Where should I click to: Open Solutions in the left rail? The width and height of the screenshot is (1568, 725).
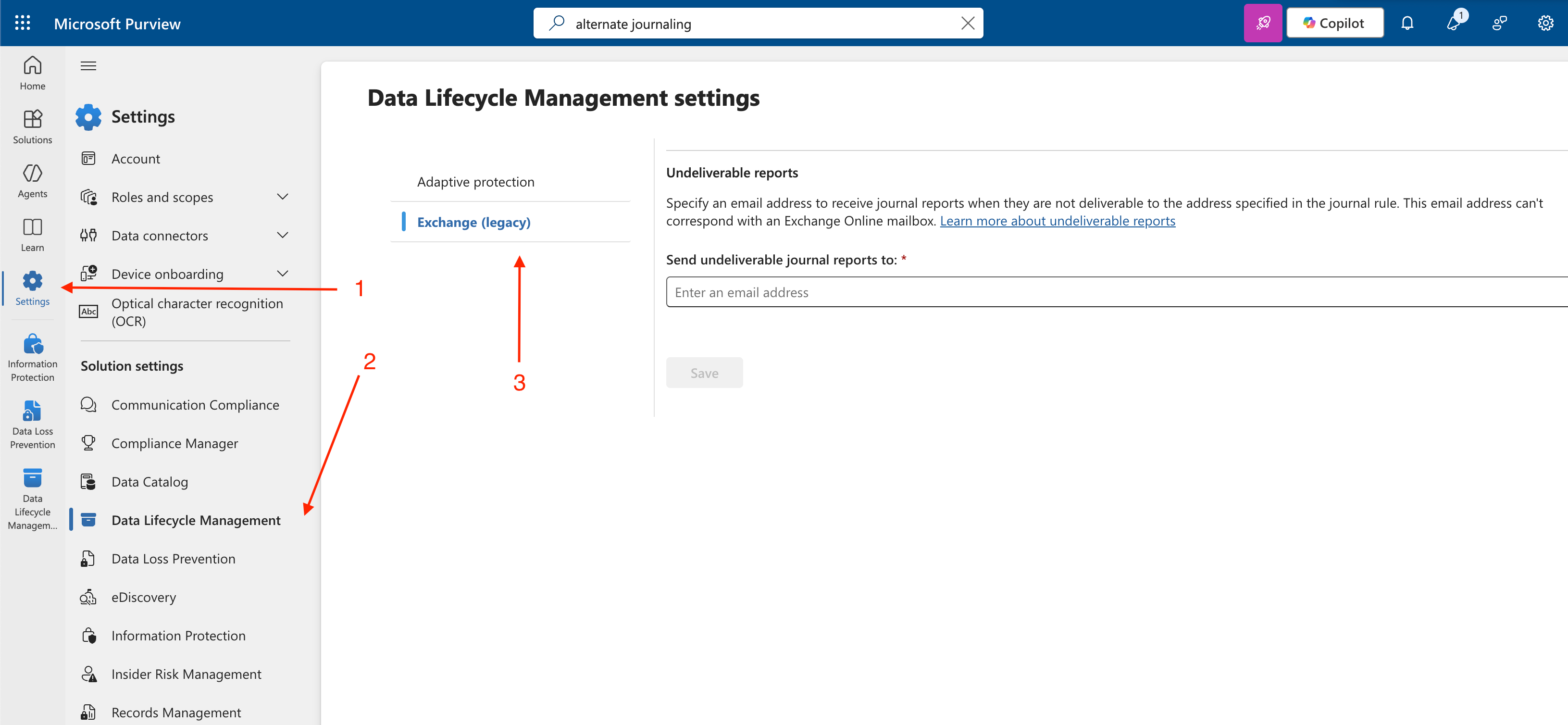[x=32, y=126]
